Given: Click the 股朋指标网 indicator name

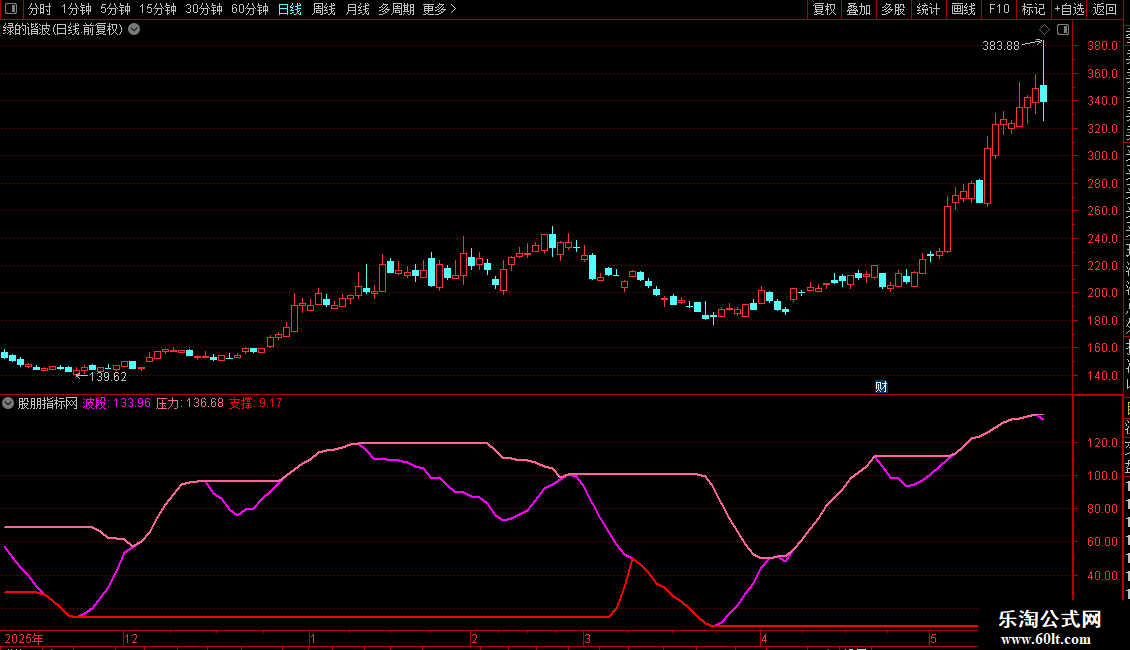Looking at the screenshot, I should click(48, 404).
